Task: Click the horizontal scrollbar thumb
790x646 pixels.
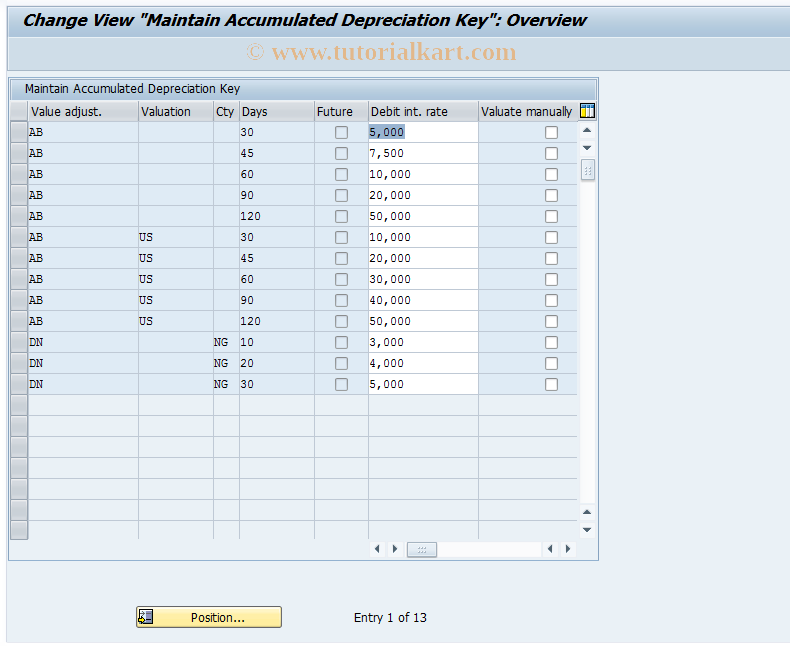Action: click(x=422, y=549)
